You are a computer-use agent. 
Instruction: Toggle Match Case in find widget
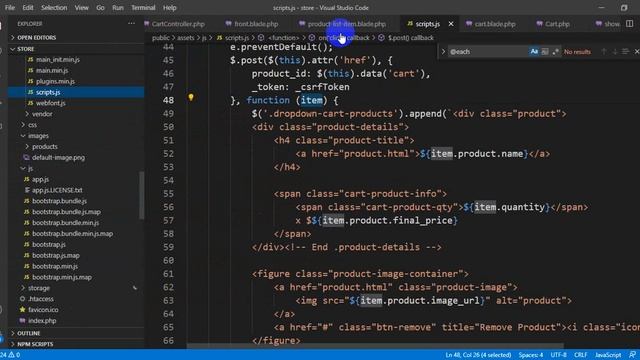(x=534, y=52)
